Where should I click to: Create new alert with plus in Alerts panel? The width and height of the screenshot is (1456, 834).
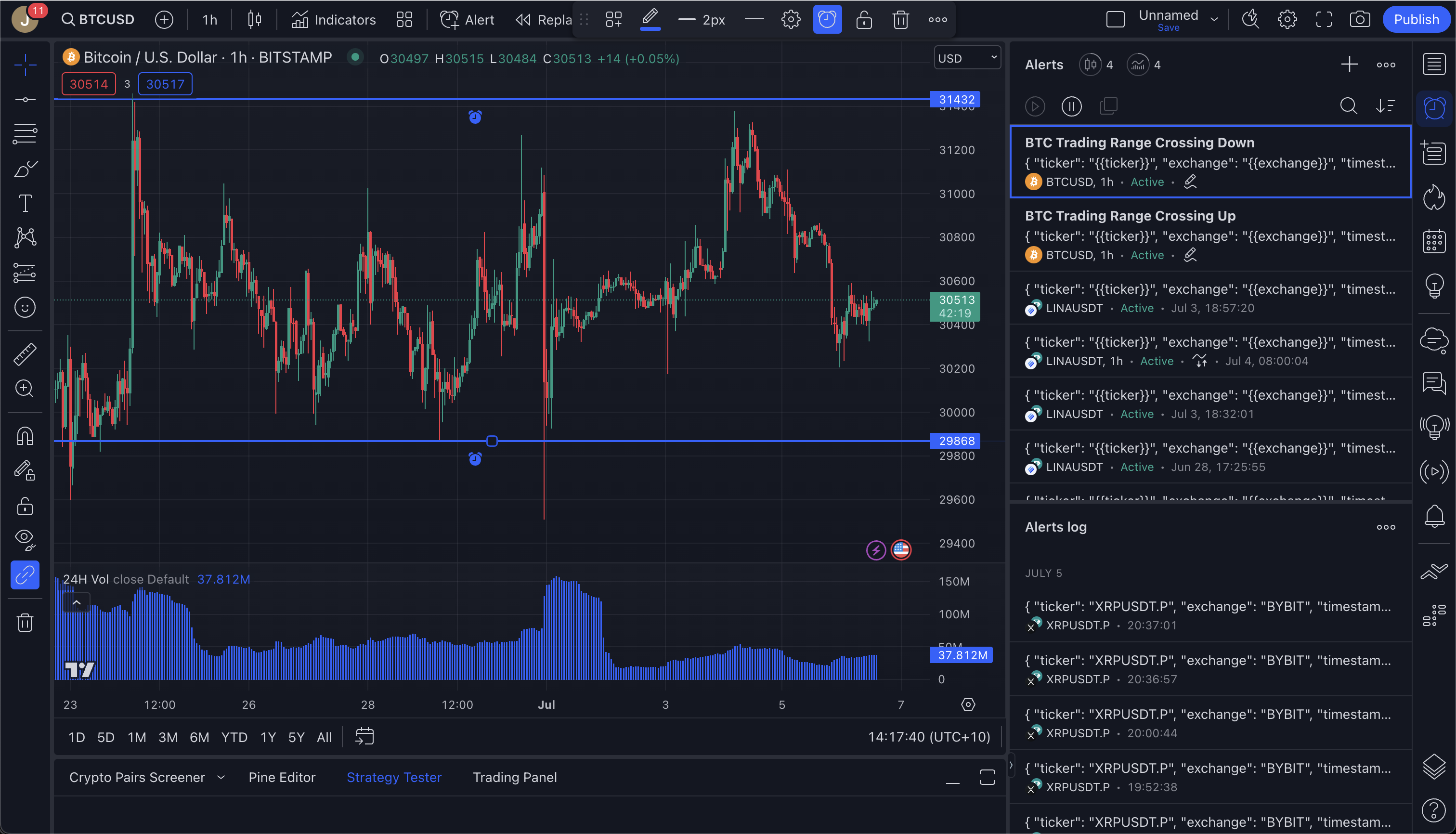(1350, 65)
